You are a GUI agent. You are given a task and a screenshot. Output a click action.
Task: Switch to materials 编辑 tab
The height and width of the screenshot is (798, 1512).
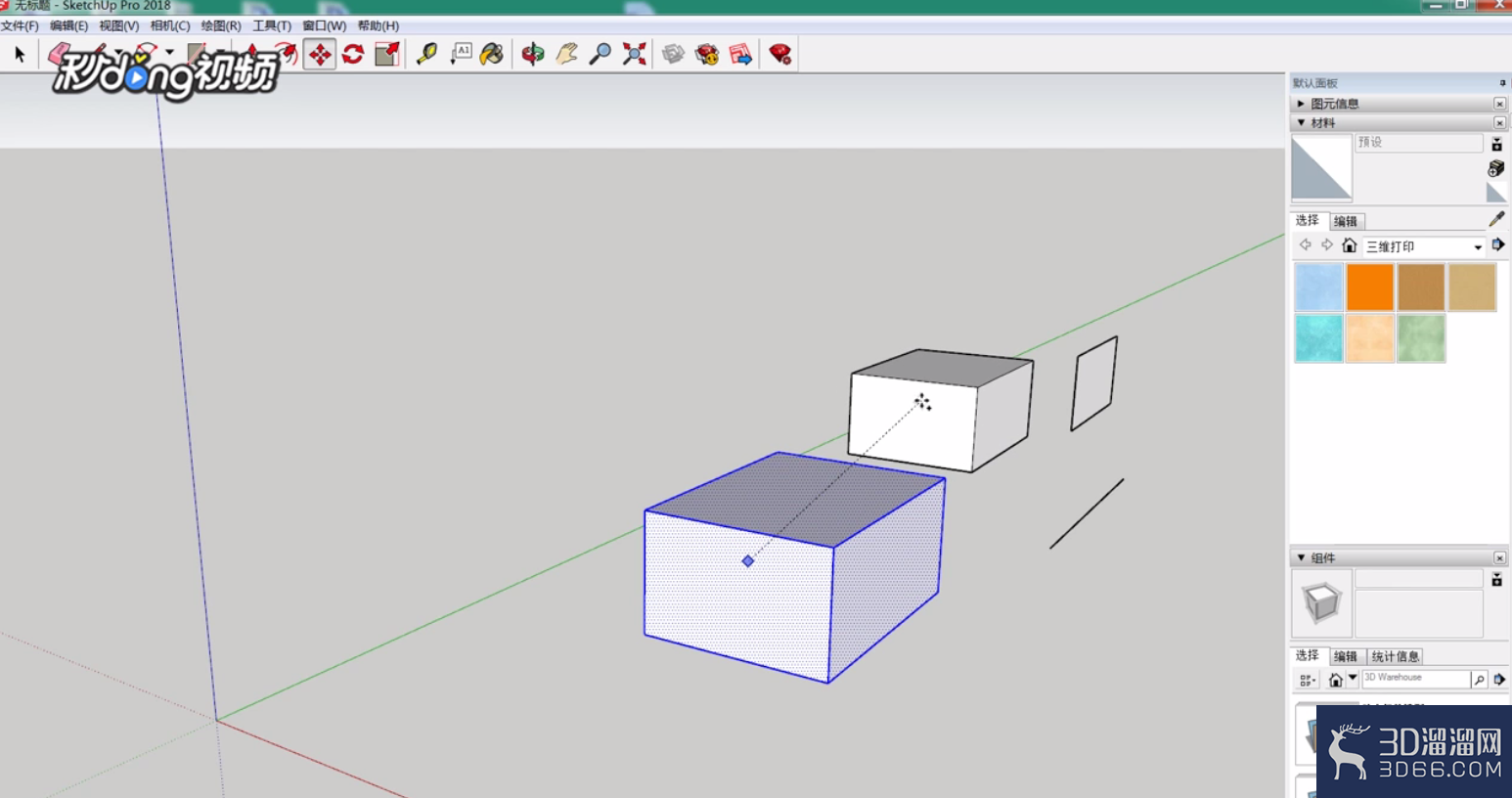click(1346, 221)
